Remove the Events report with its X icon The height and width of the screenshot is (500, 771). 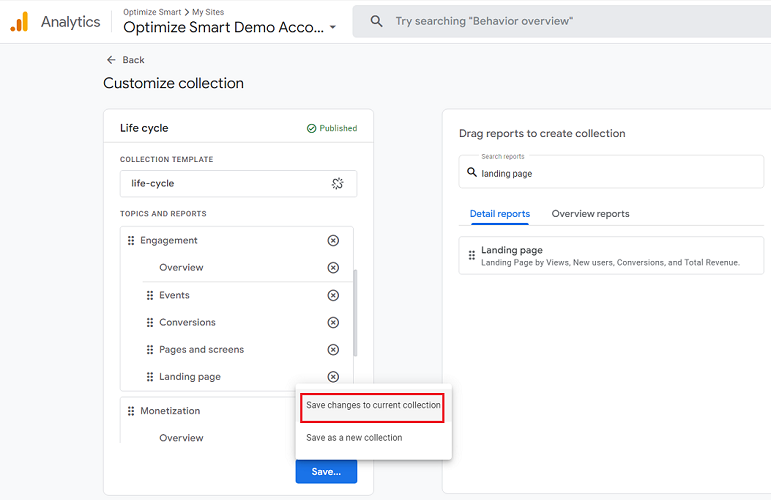point(333,295)
